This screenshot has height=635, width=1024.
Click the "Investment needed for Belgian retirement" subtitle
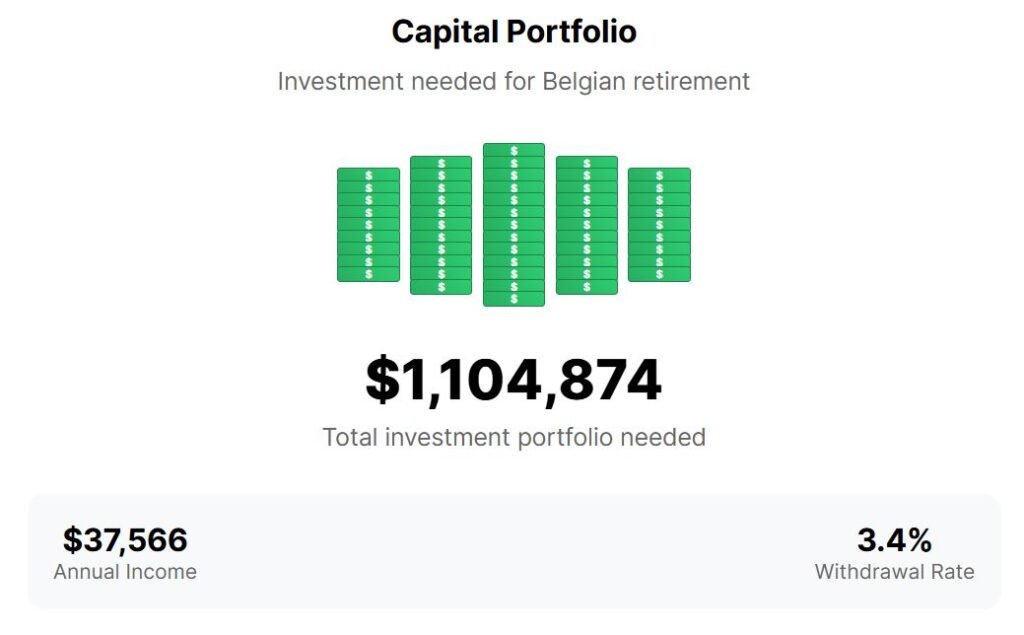pos(514,81)
